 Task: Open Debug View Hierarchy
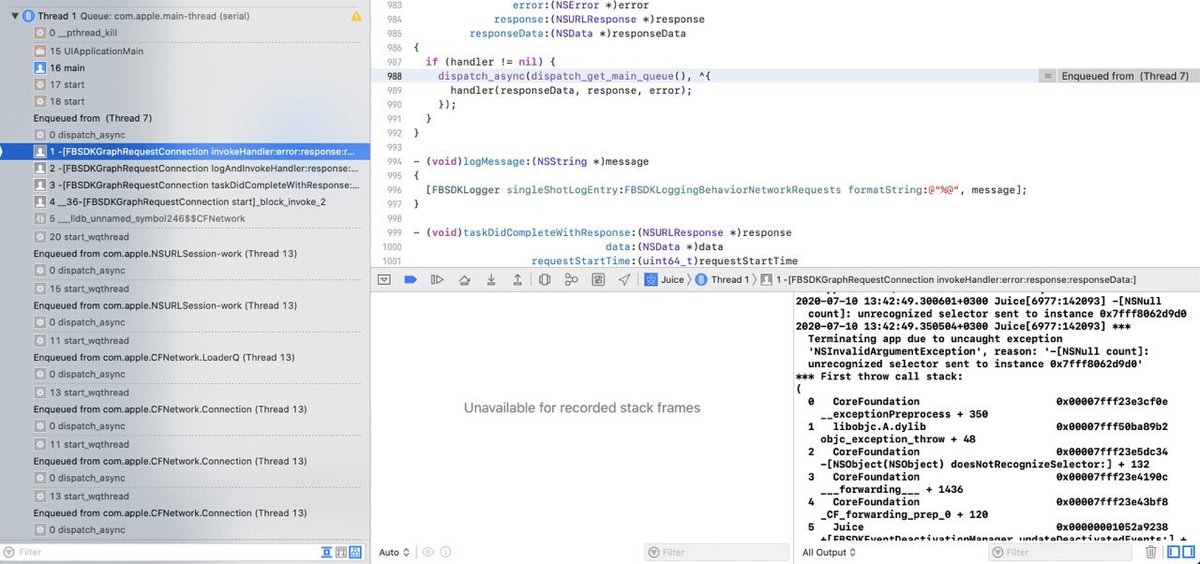click(x=544, y=280)
